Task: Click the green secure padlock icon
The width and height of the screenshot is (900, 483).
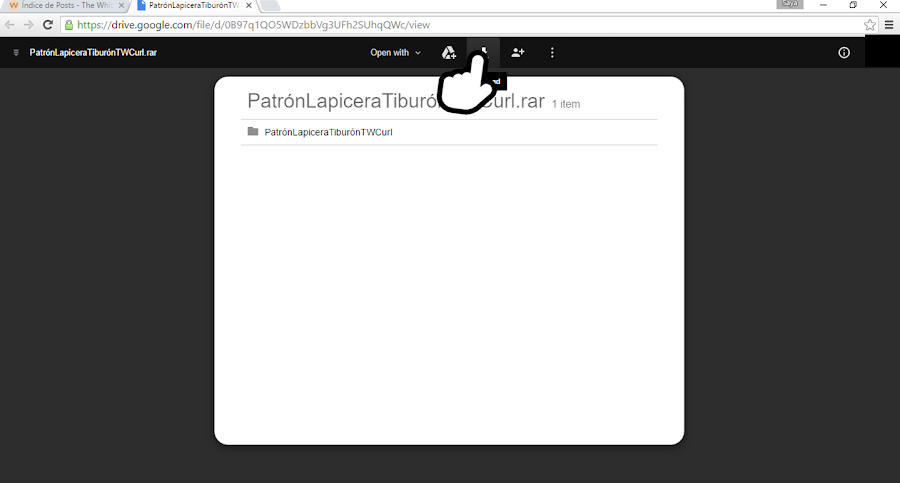Action: point(69,25)
